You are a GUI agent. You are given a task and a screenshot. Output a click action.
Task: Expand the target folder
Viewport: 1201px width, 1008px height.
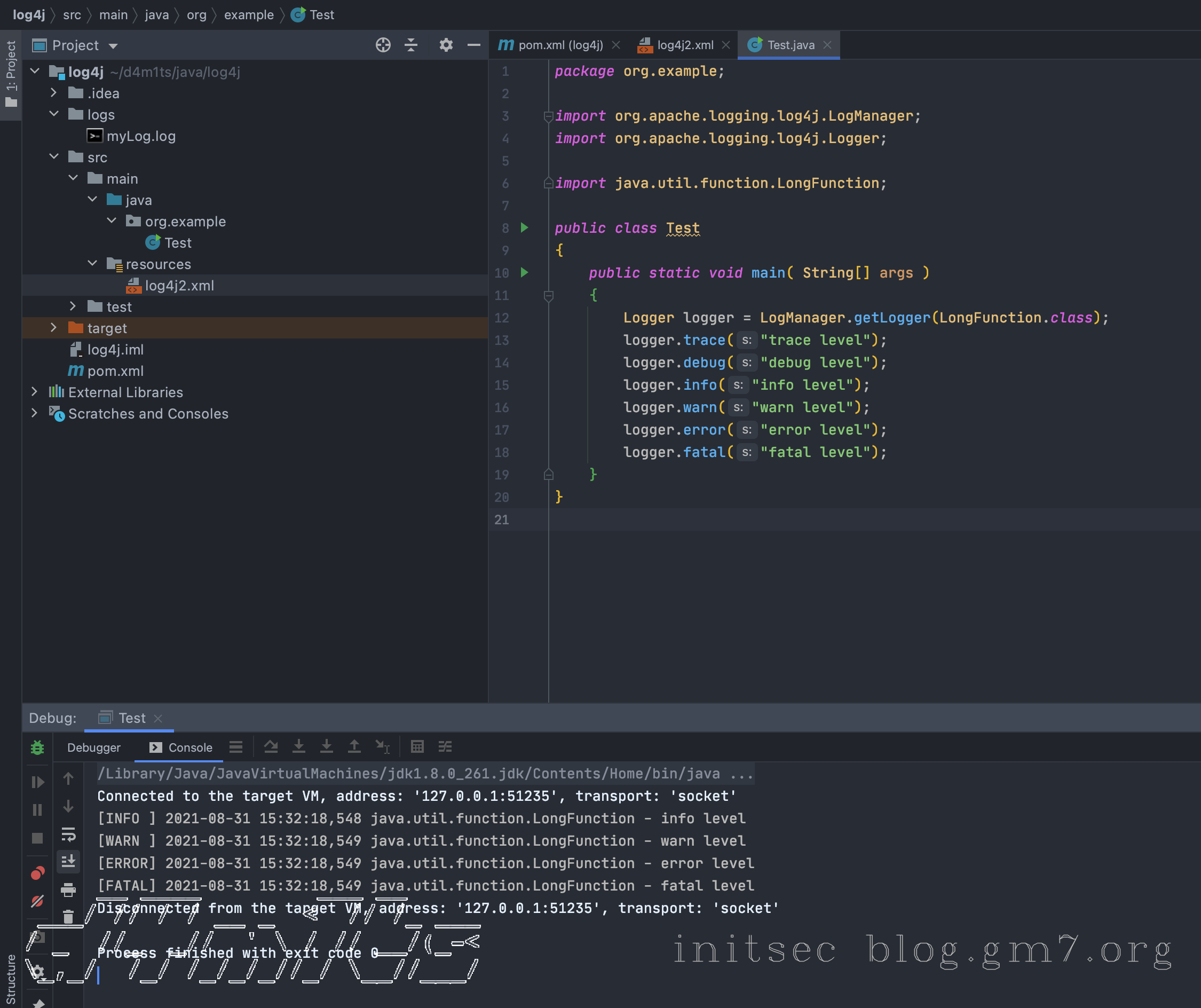53,328
